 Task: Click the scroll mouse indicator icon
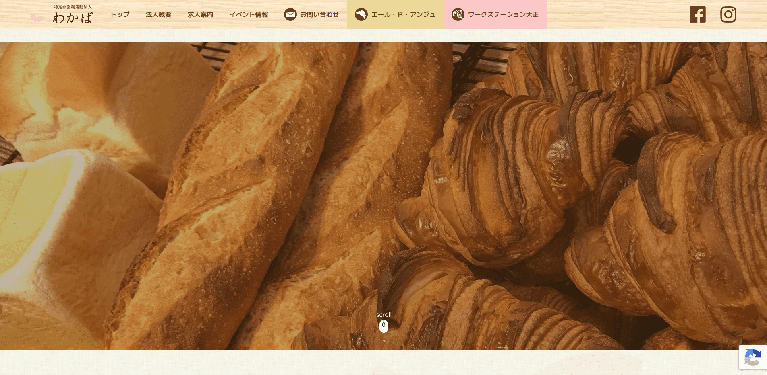[384, 326]
